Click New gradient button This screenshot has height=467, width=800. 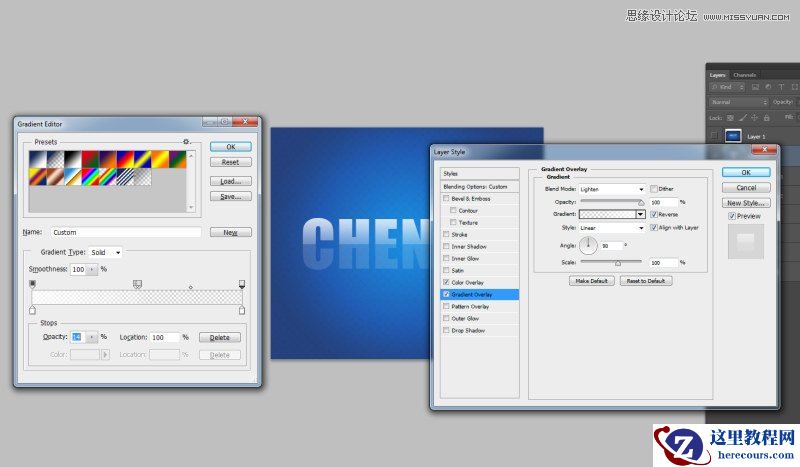coord(231,232)
